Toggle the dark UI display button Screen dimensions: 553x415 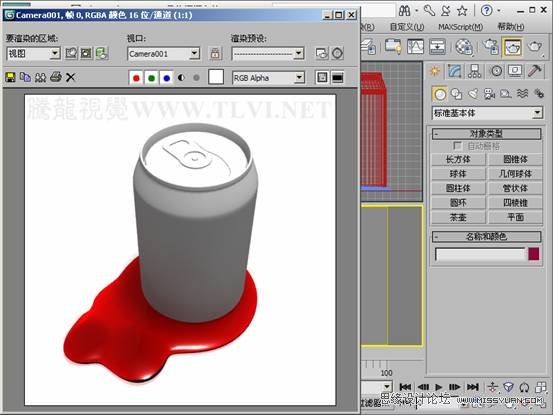tap(338, 77)
